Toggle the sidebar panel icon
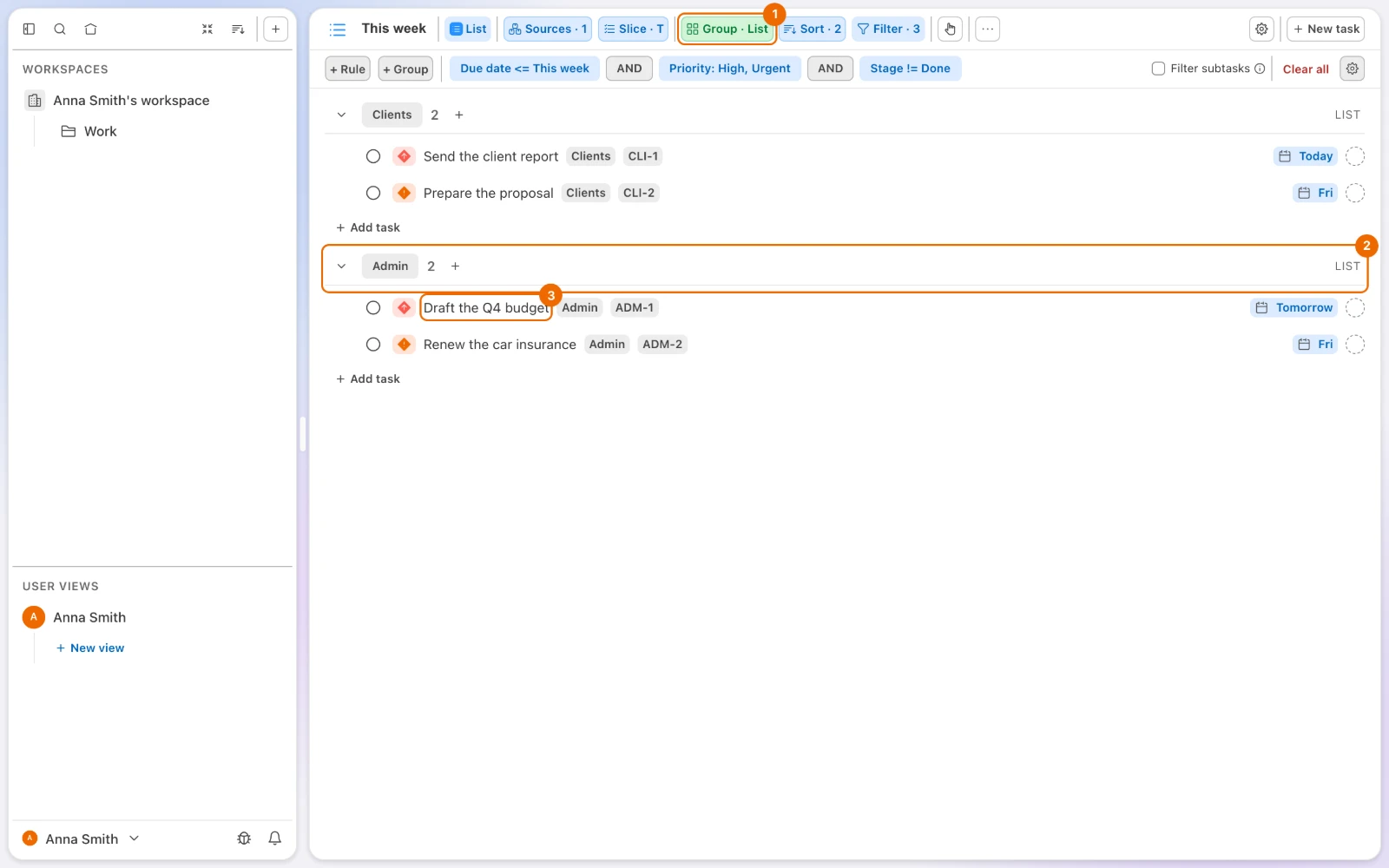This screenshot has width=1389, height=868. click(29, 29)
